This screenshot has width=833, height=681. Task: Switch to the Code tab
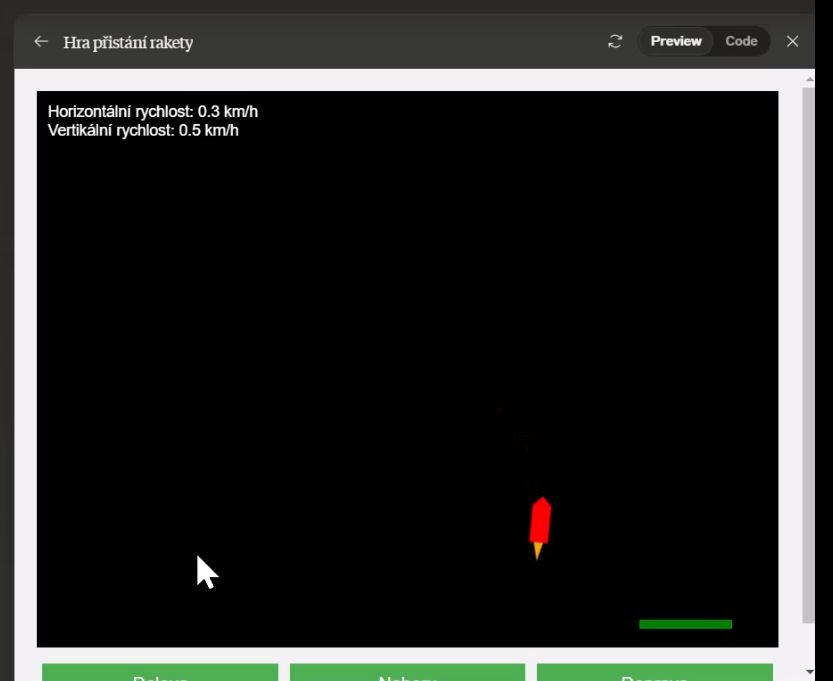point(741,41)
